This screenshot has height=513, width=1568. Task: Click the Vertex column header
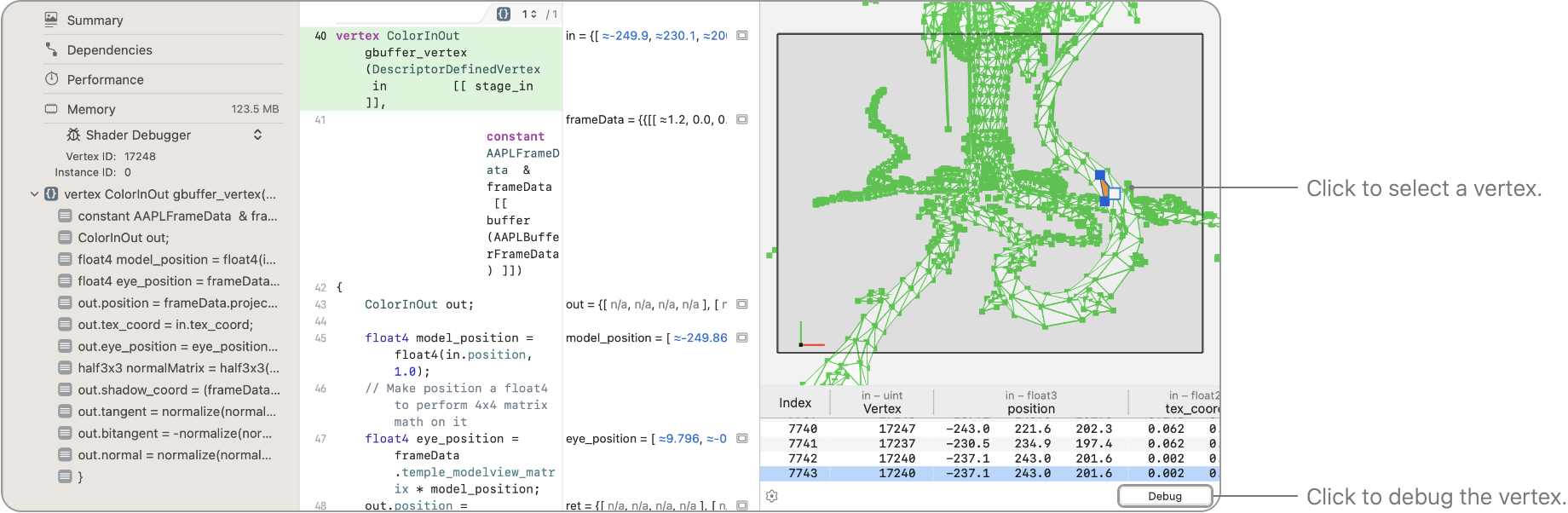[881, 409]
